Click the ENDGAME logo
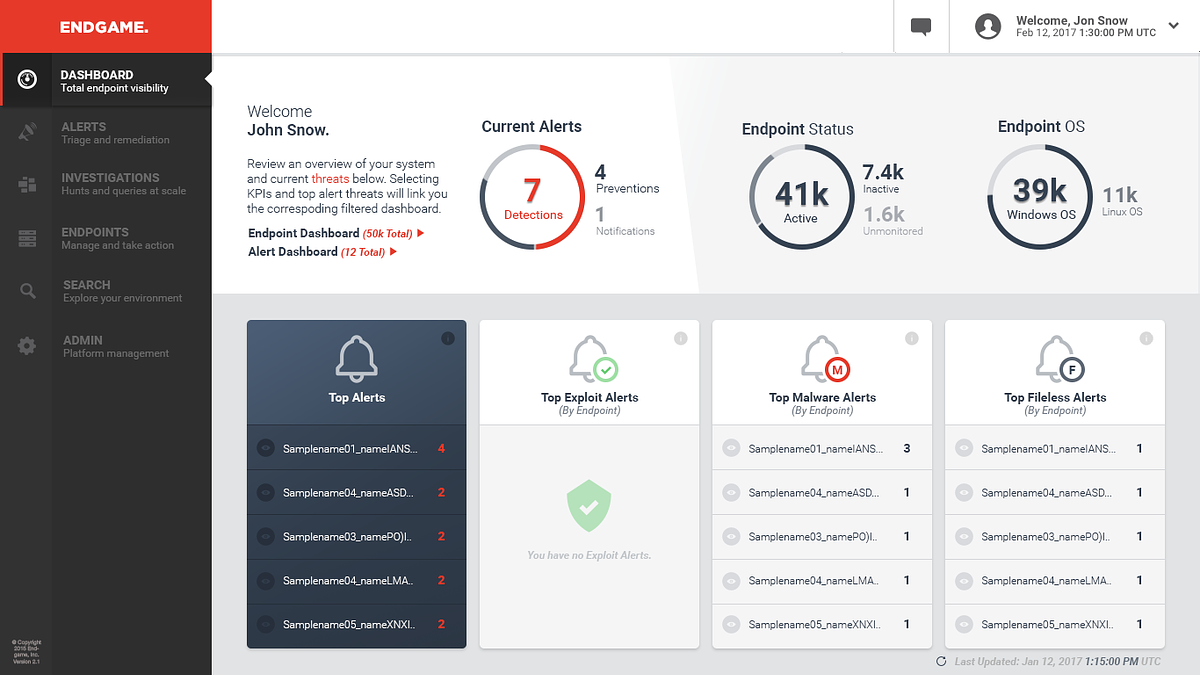1200x675 pixels. pos(104,27)
